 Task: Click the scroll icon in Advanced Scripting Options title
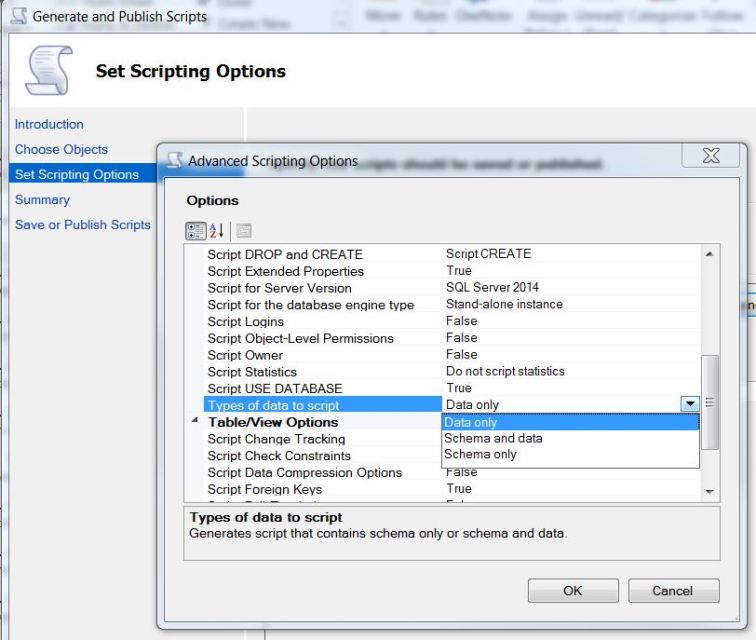click(175, 161)
